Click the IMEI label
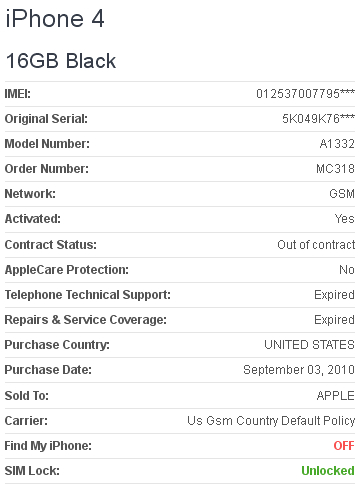Viewport: 363px width, 485px height. click(x=18, y=94)
